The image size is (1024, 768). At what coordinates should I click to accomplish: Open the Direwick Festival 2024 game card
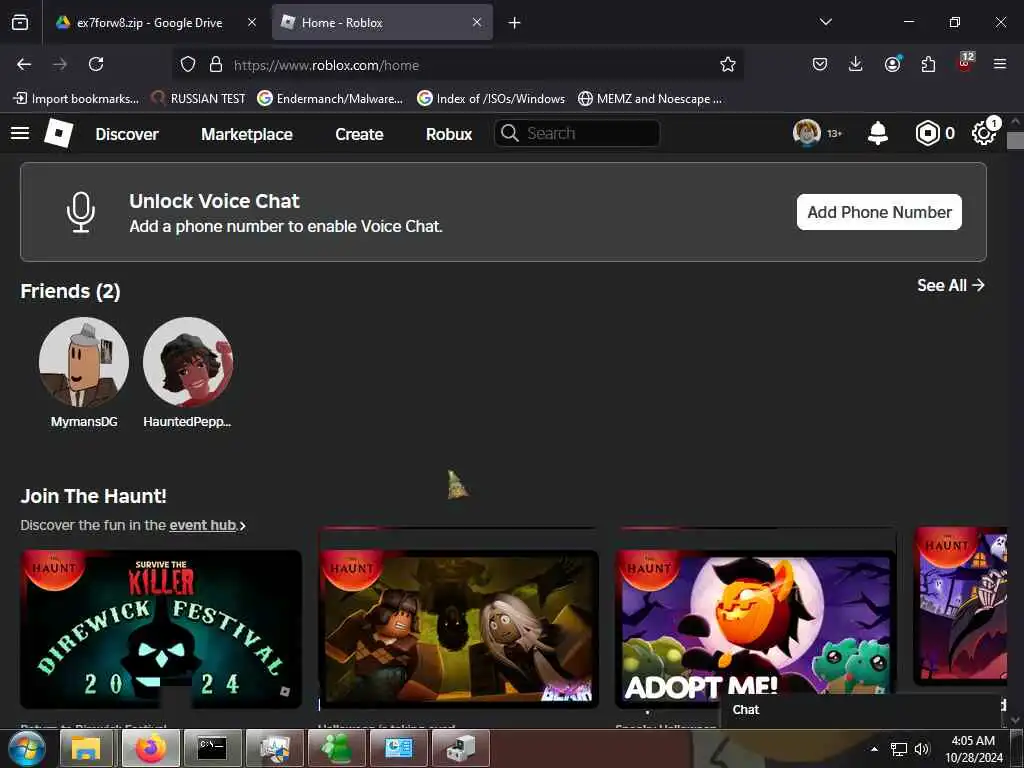[x=161, y=629]
